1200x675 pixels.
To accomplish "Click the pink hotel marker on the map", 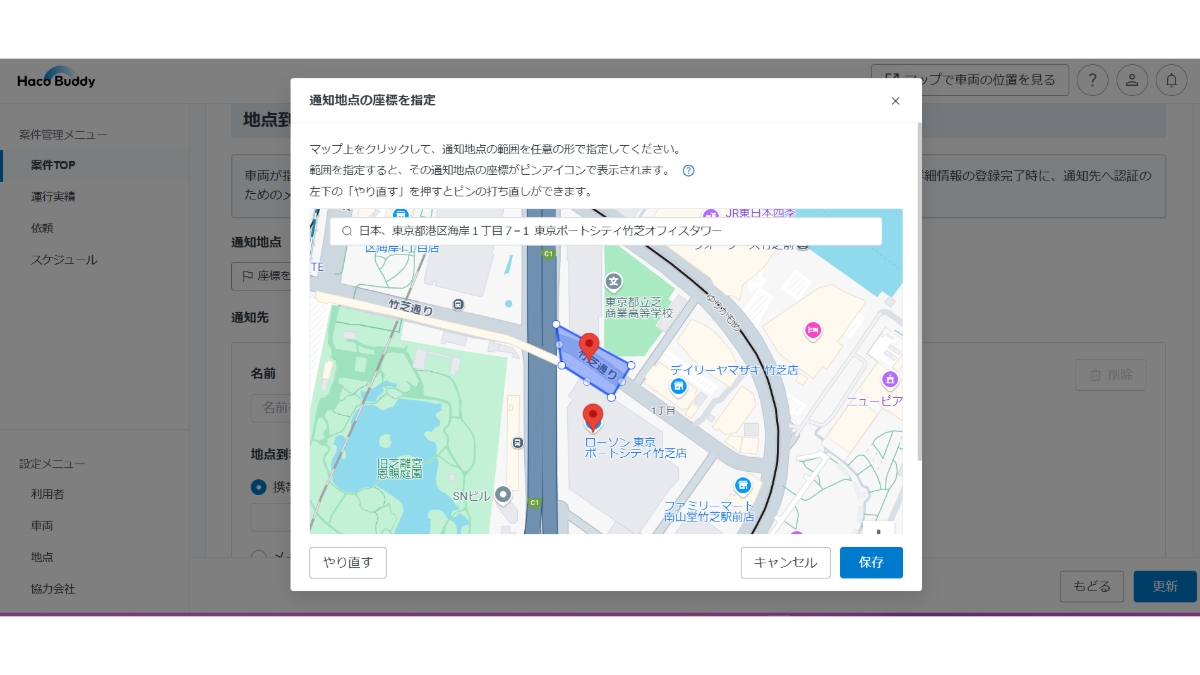I will [x=812, y=330].
